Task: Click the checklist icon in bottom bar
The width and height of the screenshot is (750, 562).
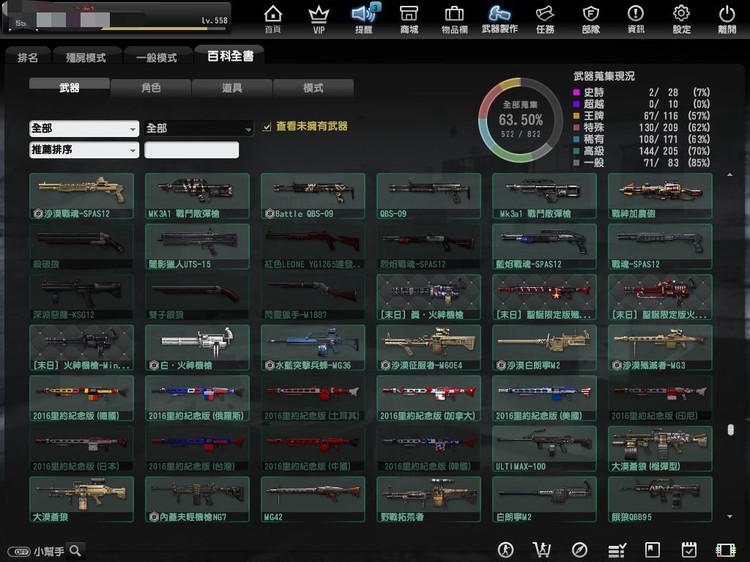Action: [617, 550]
